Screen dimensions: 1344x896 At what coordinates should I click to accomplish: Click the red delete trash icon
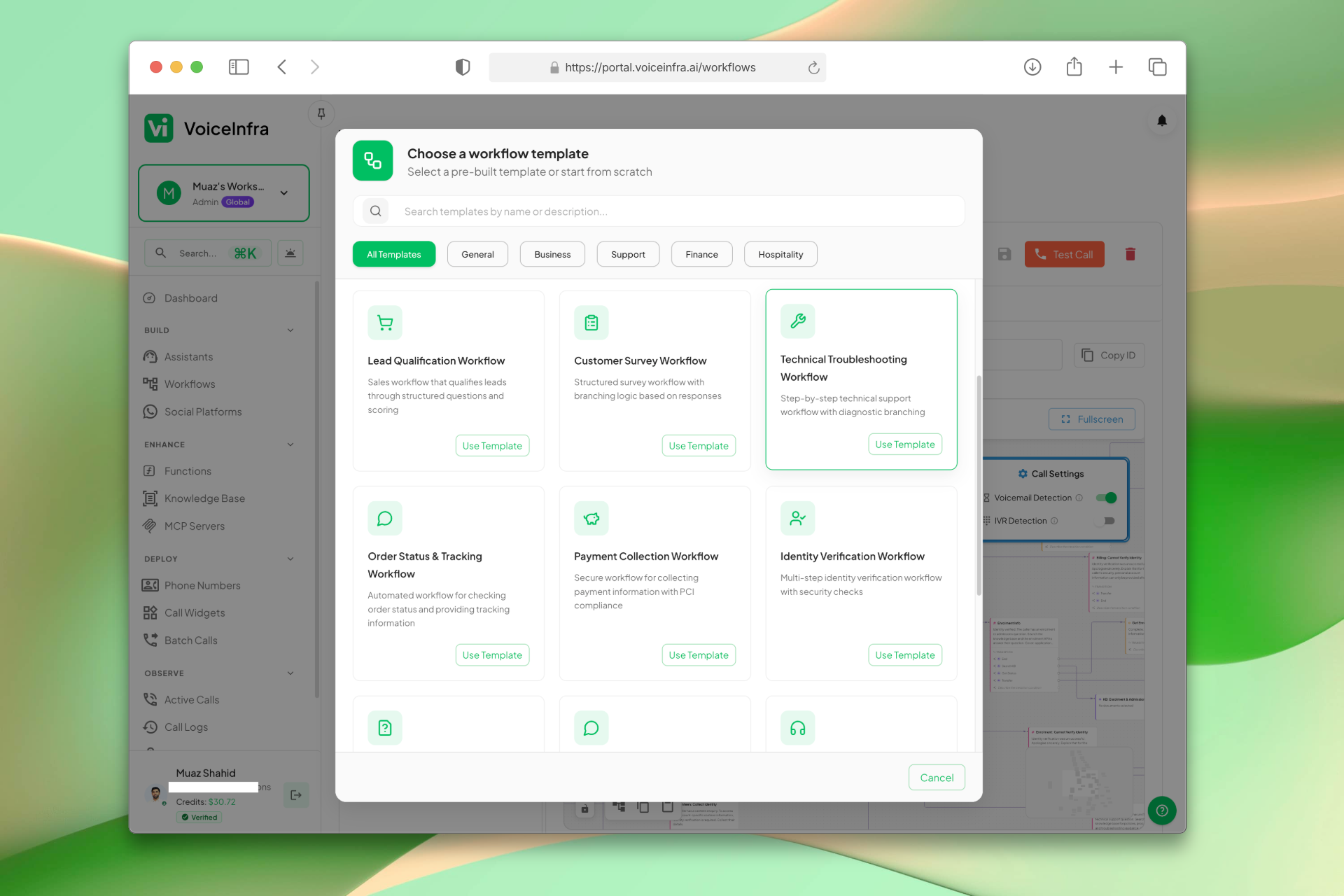click(1130, 254)
